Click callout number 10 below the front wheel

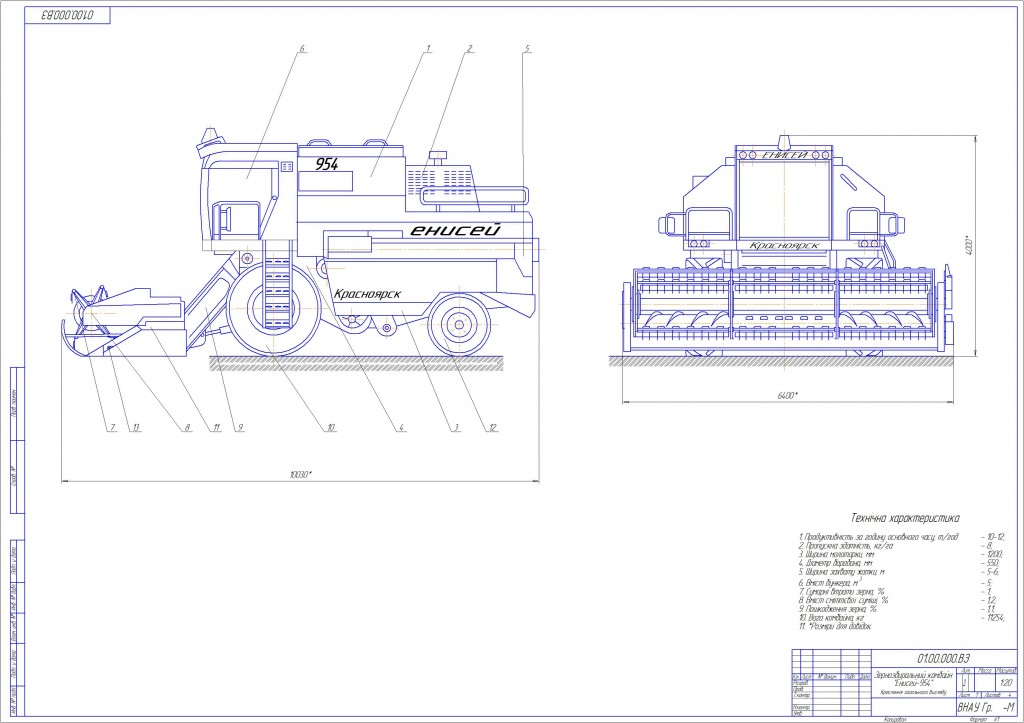pyautogui.click(x=331, y=428)
